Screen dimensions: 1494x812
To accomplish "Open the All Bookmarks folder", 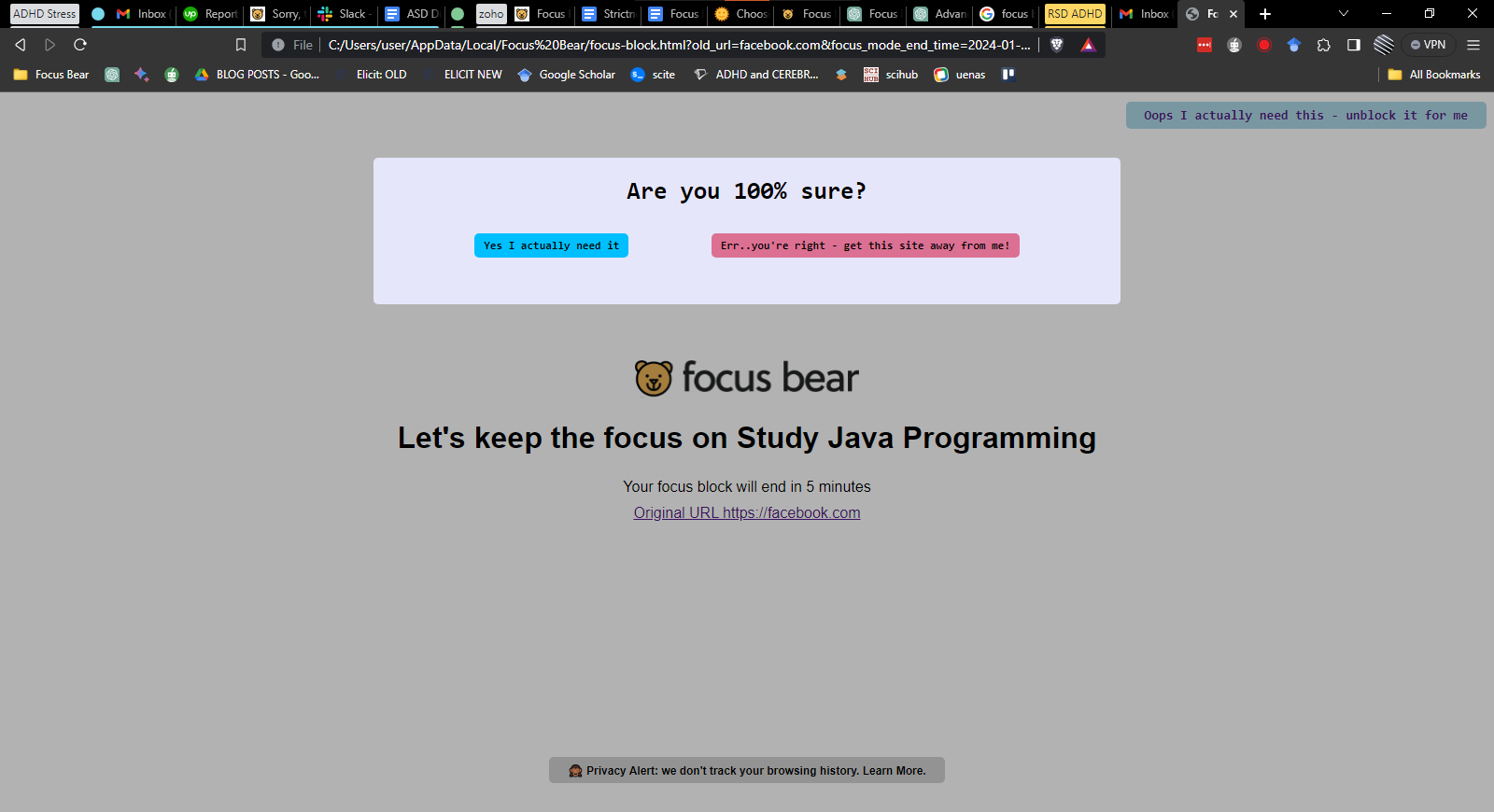I will 1434,75.
